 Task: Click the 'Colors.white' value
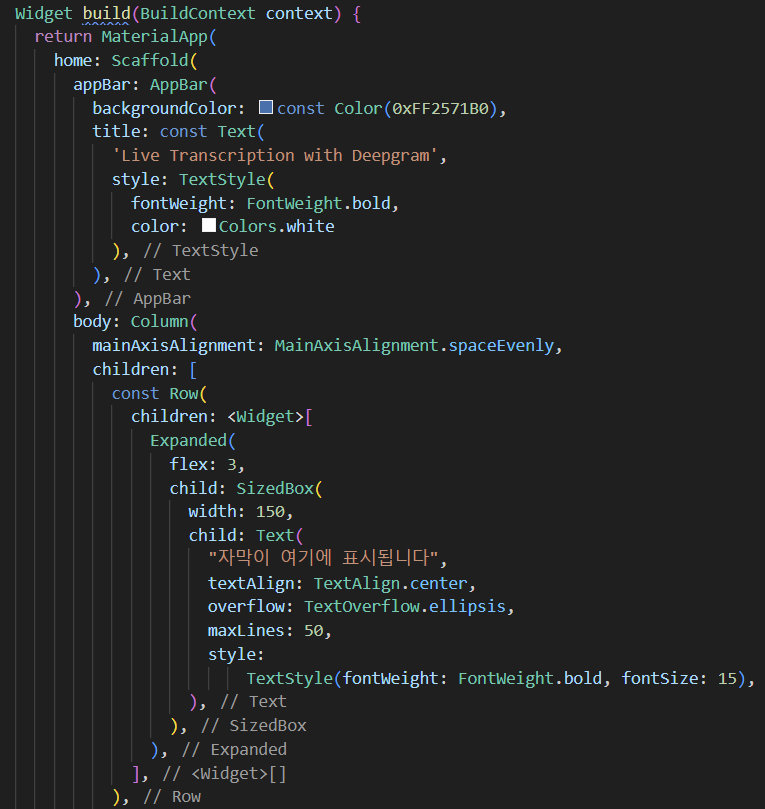coord(276,226)
